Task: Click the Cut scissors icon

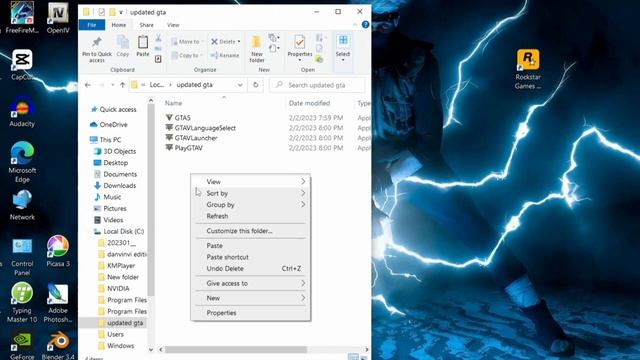Action: coord(158,38)
